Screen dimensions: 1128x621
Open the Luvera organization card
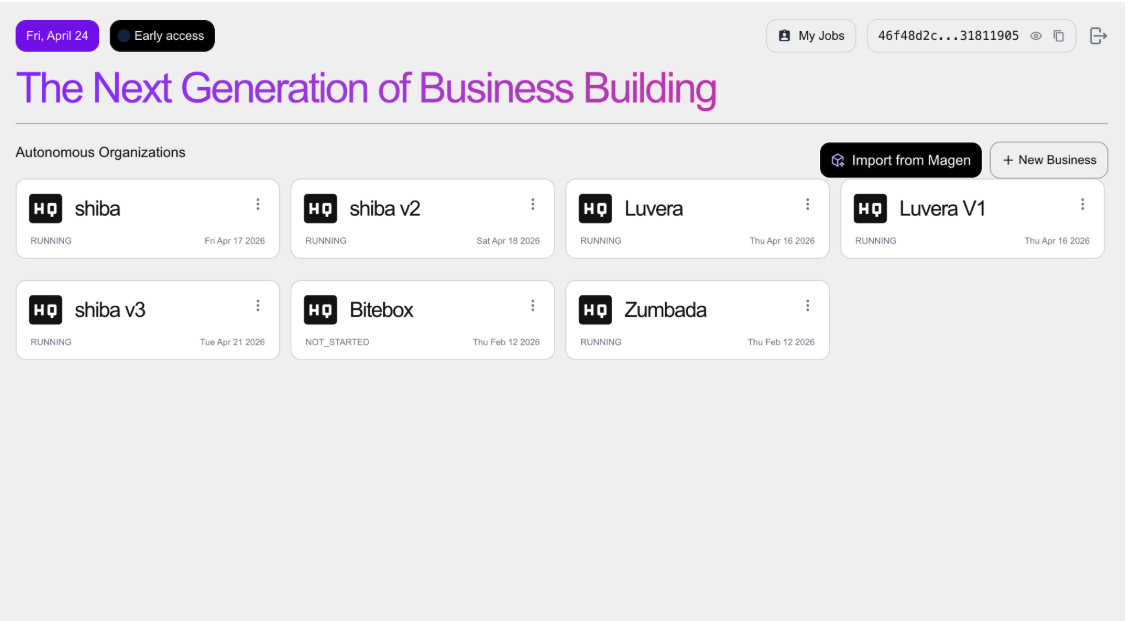[x=697, y=219]
